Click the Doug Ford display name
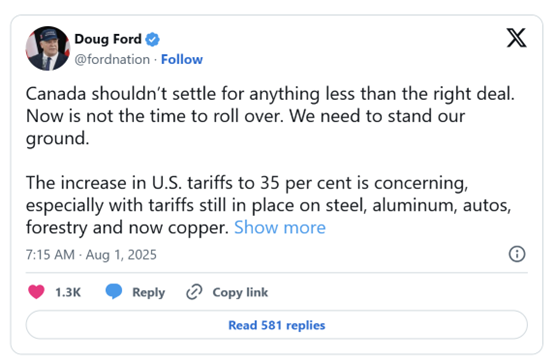This screenshot has width=554, height=363. (x=108, y=39)
